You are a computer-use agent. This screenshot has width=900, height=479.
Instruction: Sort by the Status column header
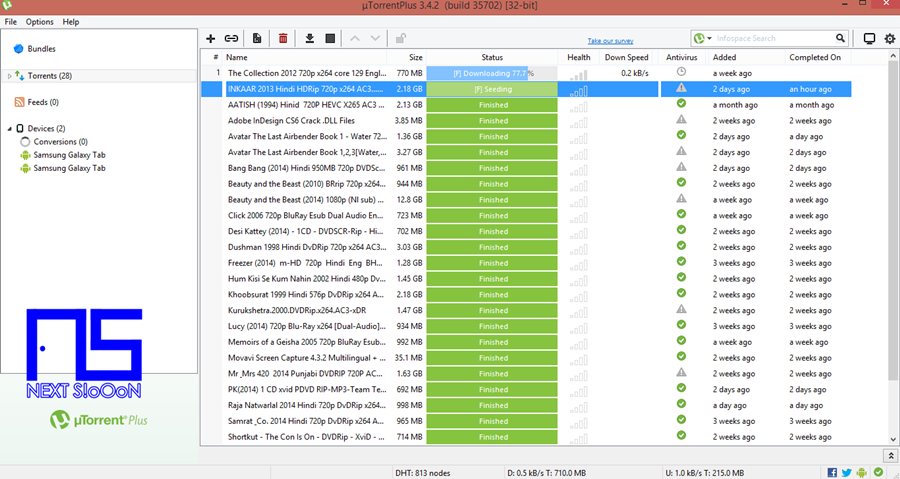(492, 57)
